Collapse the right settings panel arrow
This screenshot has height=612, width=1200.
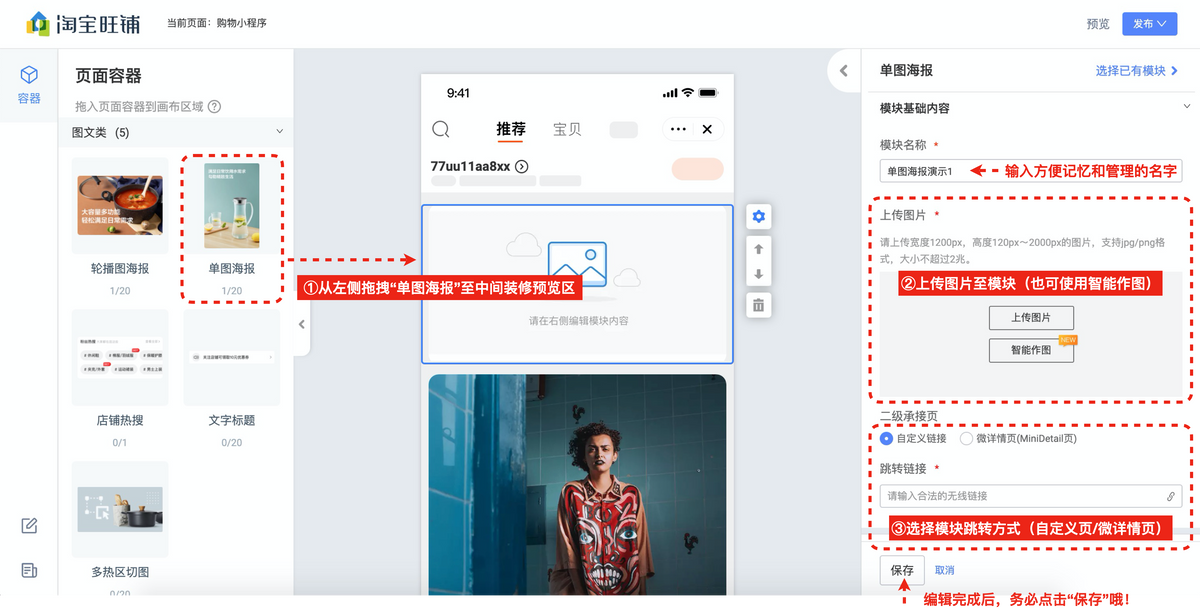843,71
